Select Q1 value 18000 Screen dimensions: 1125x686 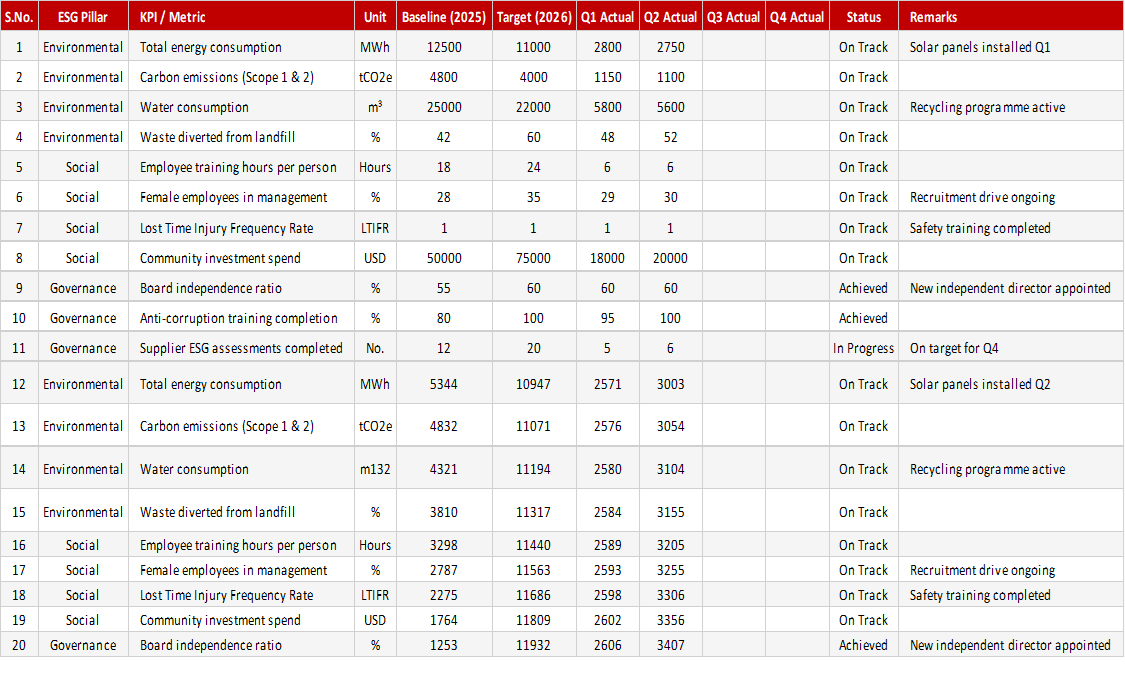[607, 258]
